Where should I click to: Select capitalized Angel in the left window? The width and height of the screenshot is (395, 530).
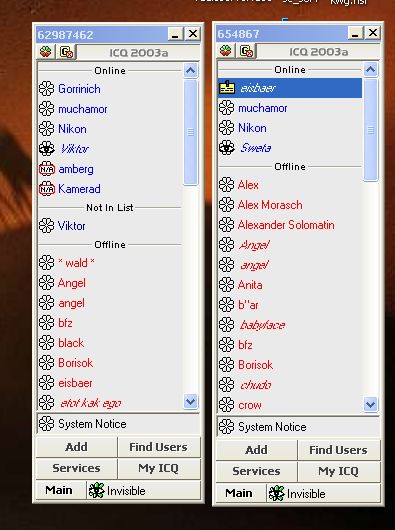[x=110, y=283]
